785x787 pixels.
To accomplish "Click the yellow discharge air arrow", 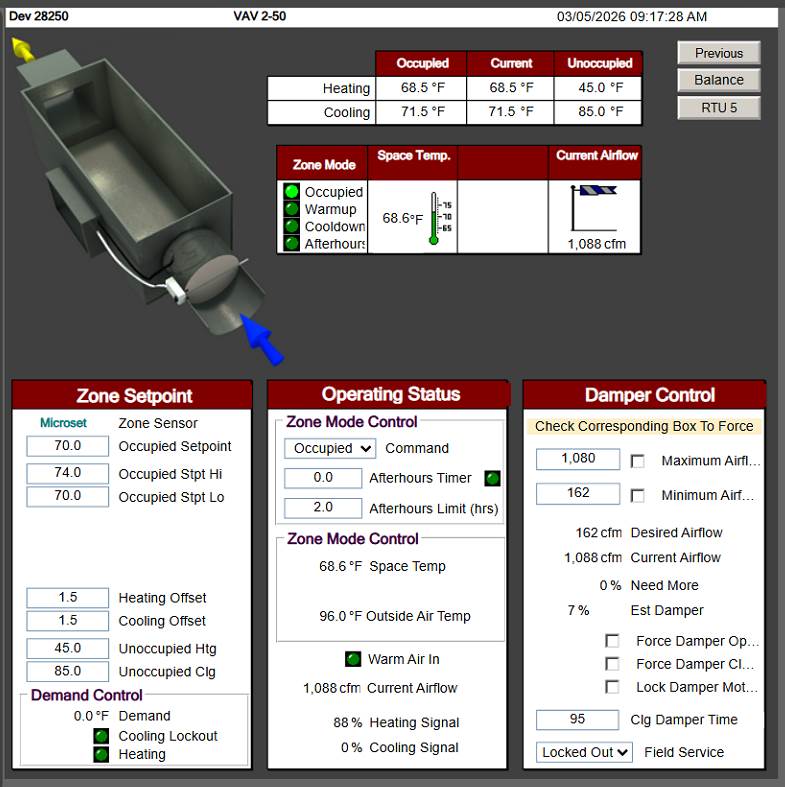I will click(x=23, y=49).
